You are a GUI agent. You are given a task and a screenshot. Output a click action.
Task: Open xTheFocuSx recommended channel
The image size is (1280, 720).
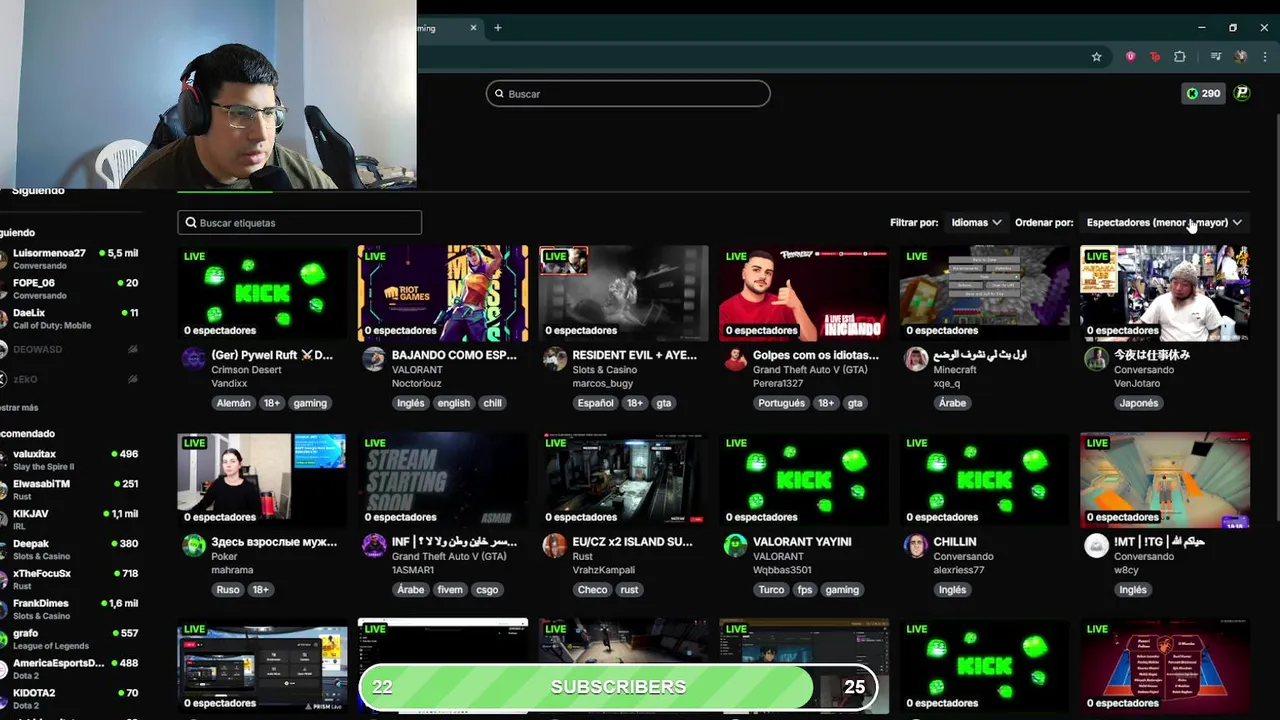coord(70,579)
